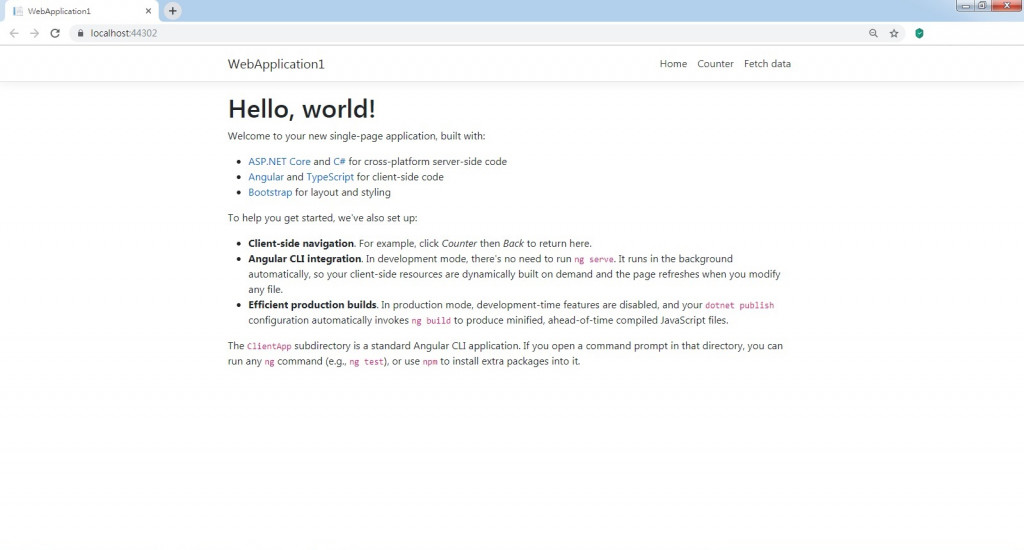Open the Bootstrap link
This screenshot has height=550, width=1024.
pyautogui.click(x=270, y=192)
